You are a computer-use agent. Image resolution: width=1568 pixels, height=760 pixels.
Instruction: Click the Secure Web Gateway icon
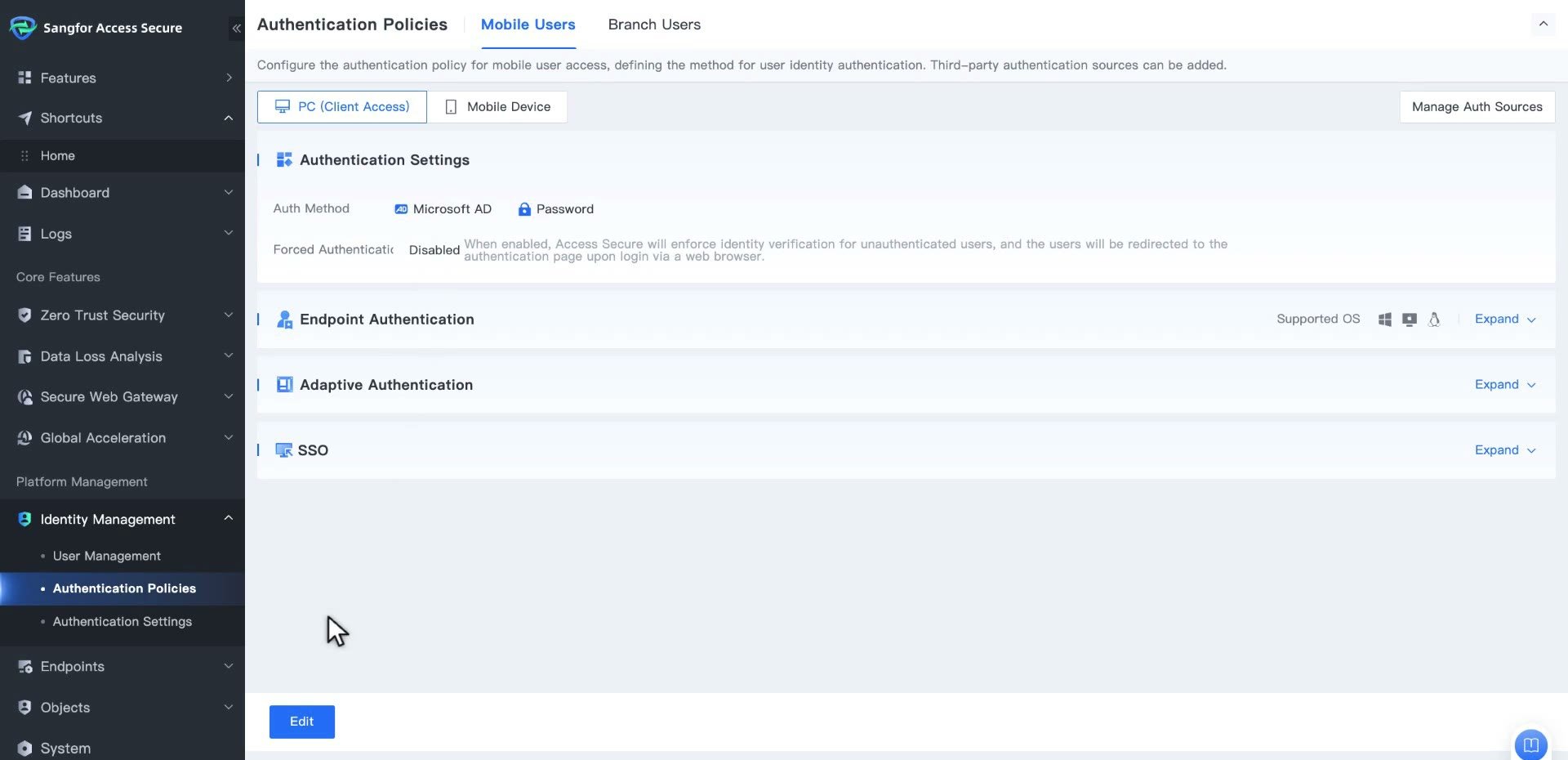point(24,396)
